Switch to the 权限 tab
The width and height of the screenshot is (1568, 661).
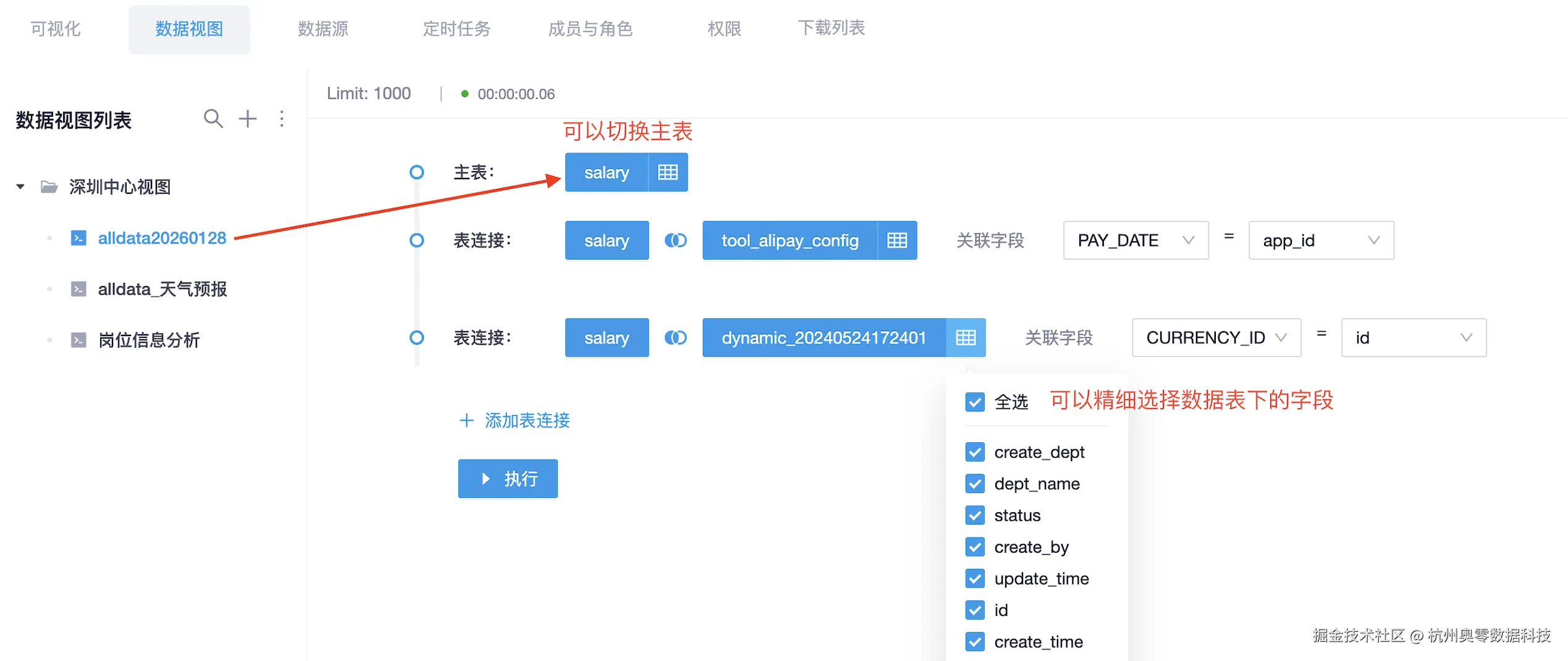coord(724,28)
